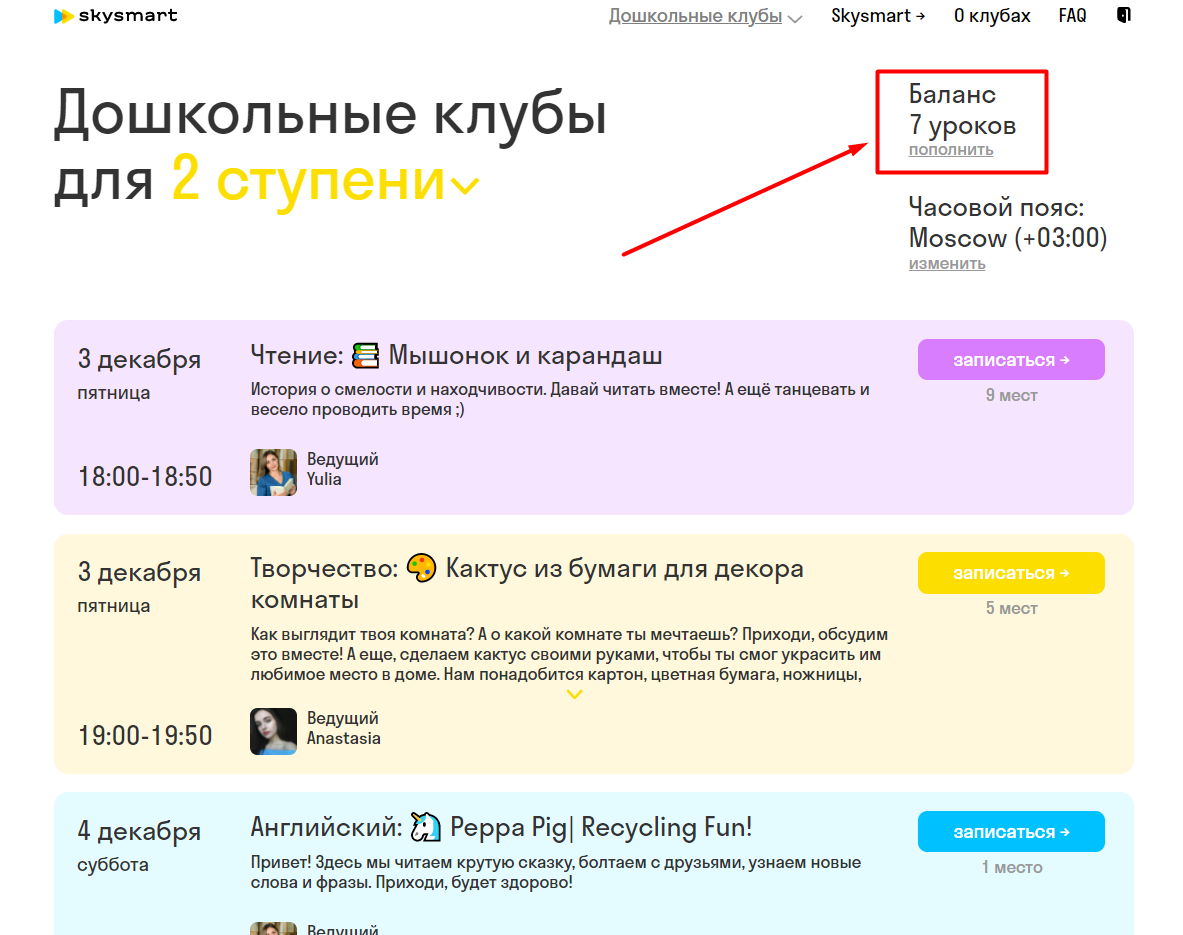The image size is (1183, 935).
Task: Click the 5 мест availability text
Action: pyautogui.click(x=1011, y=608)
